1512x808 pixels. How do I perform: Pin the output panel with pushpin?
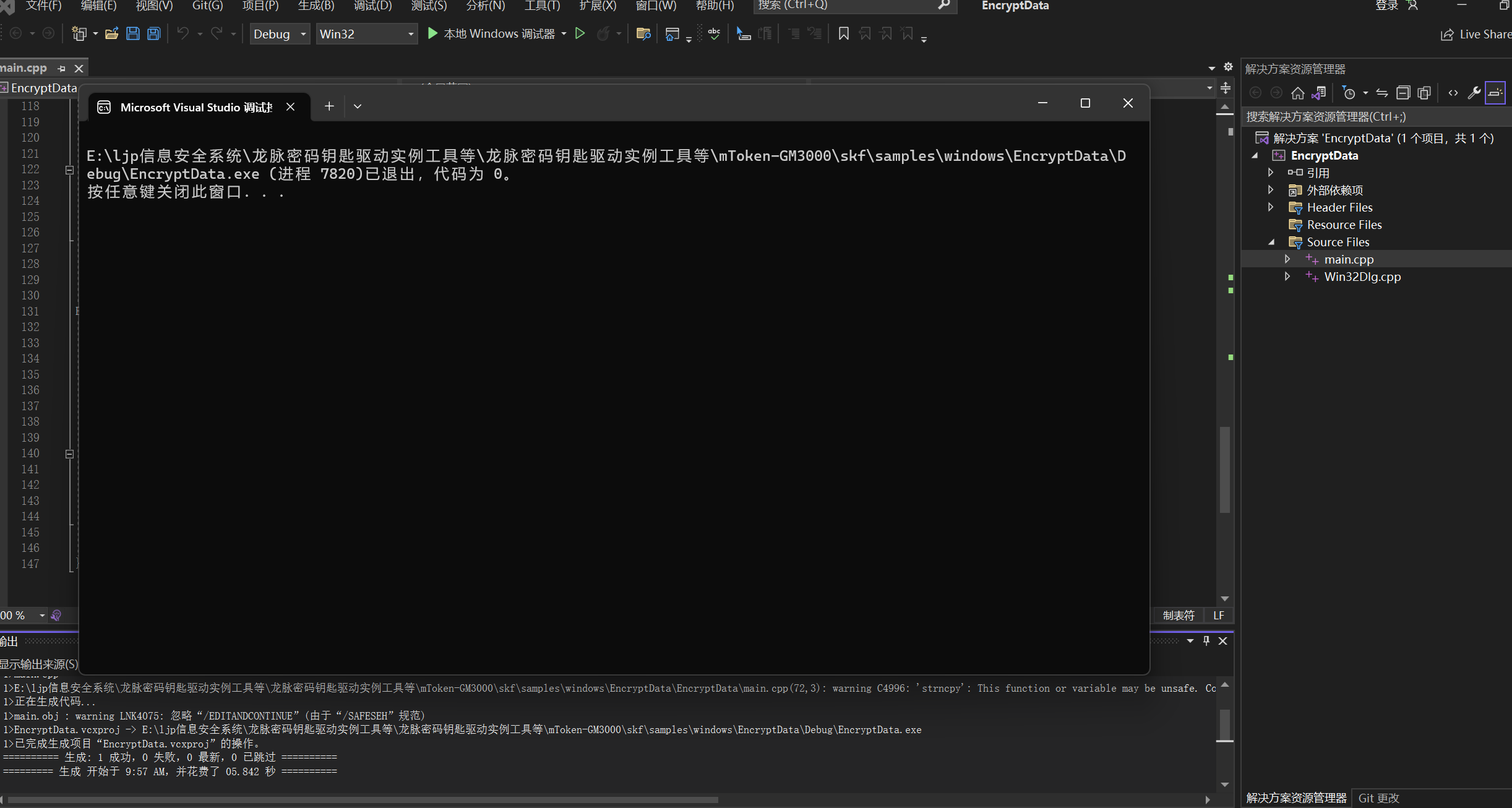tap(1206, 641)
